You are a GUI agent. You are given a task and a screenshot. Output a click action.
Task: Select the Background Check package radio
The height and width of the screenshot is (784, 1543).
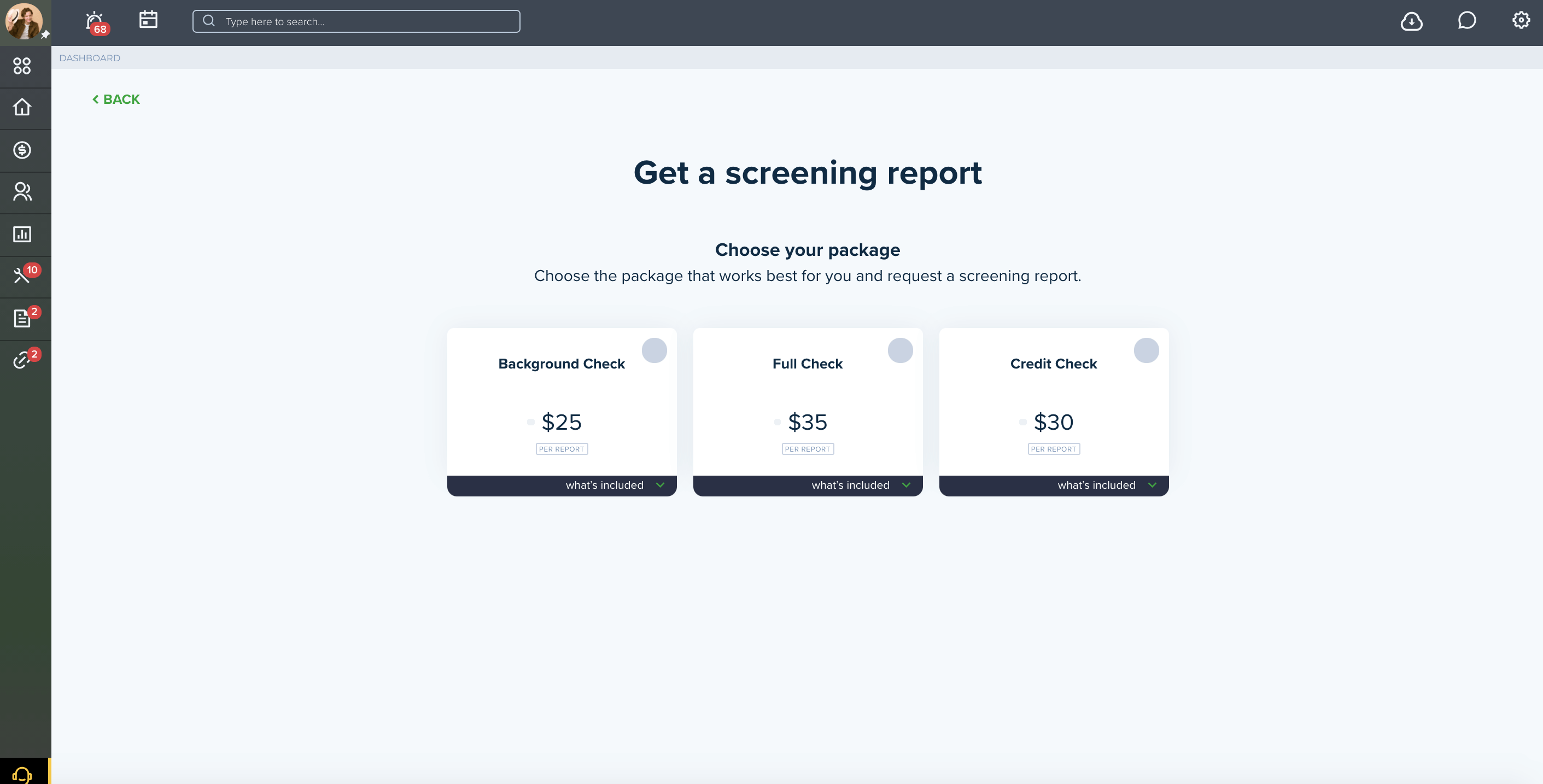[x=654, y=350]
